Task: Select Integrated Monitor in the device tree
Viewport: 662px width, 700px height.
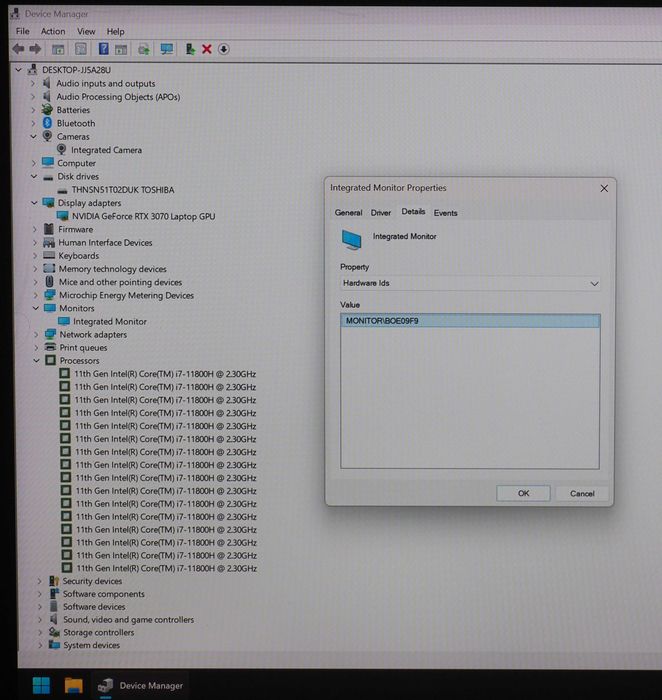Action: (109, 321)
